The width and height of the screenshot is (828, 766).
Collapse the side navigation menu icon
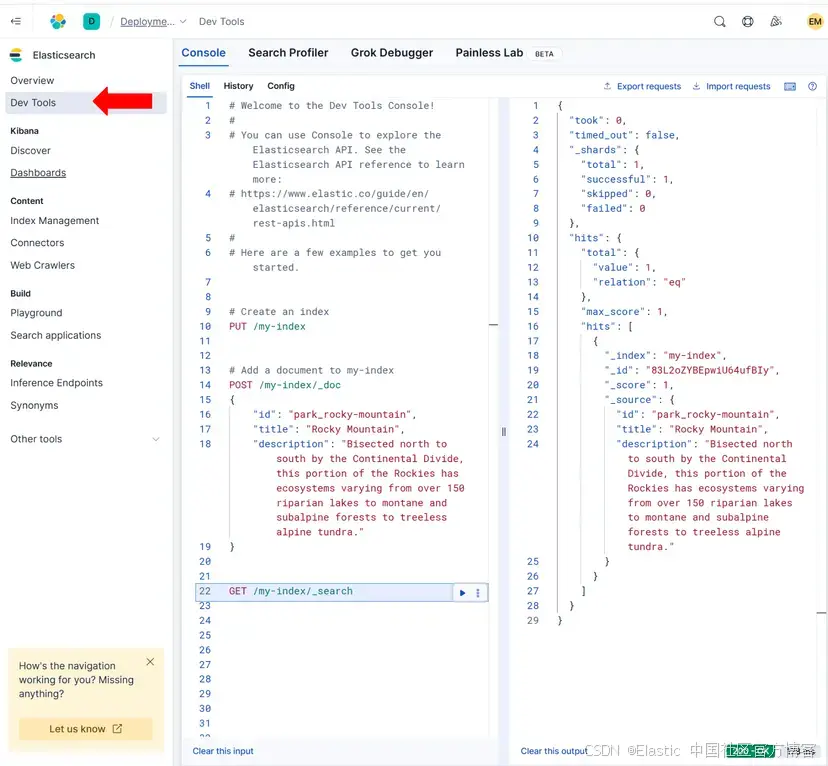click(16, 21)
